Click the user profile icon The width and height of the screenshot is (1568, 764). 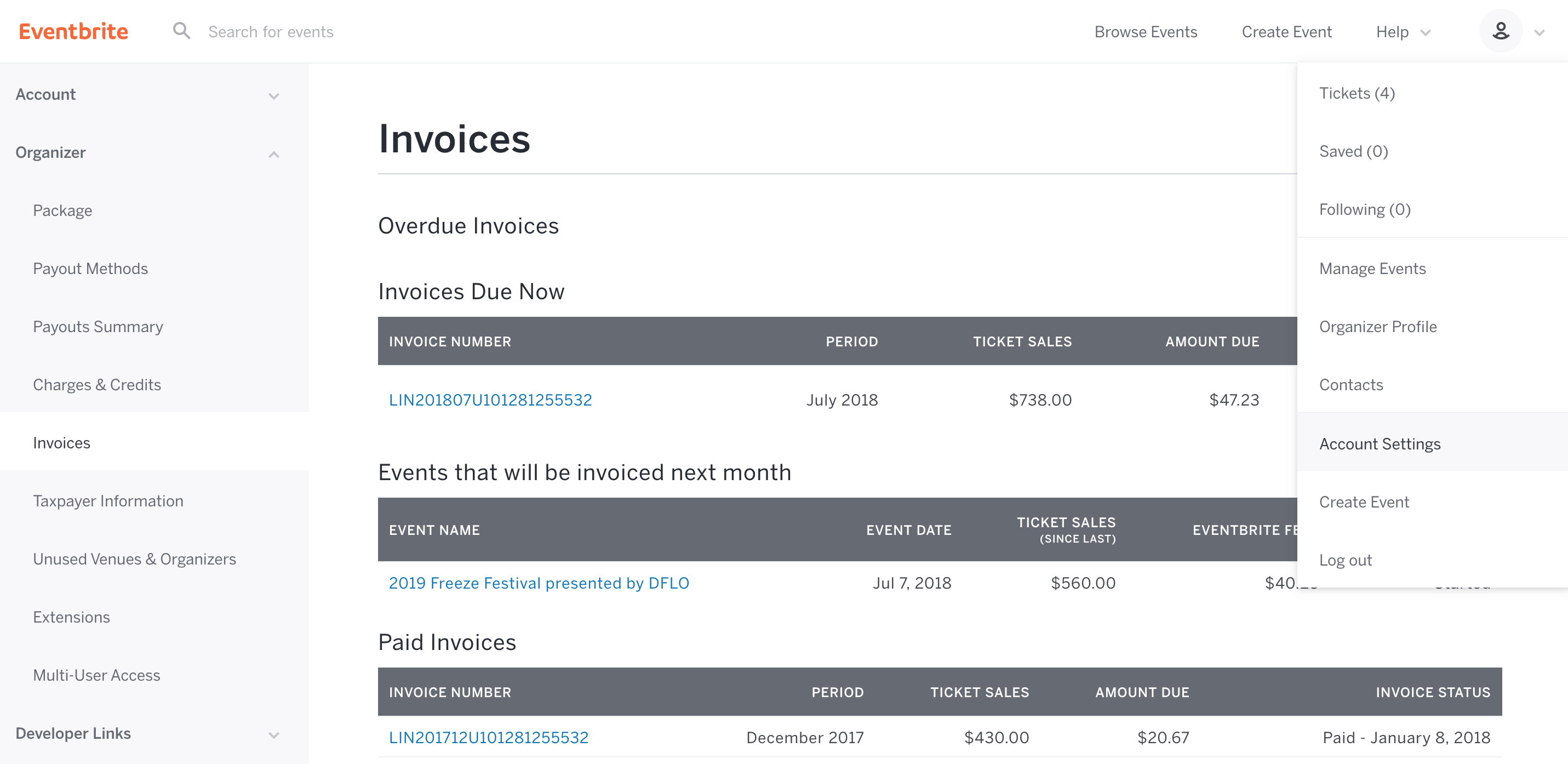click(x=1500, y=31)
